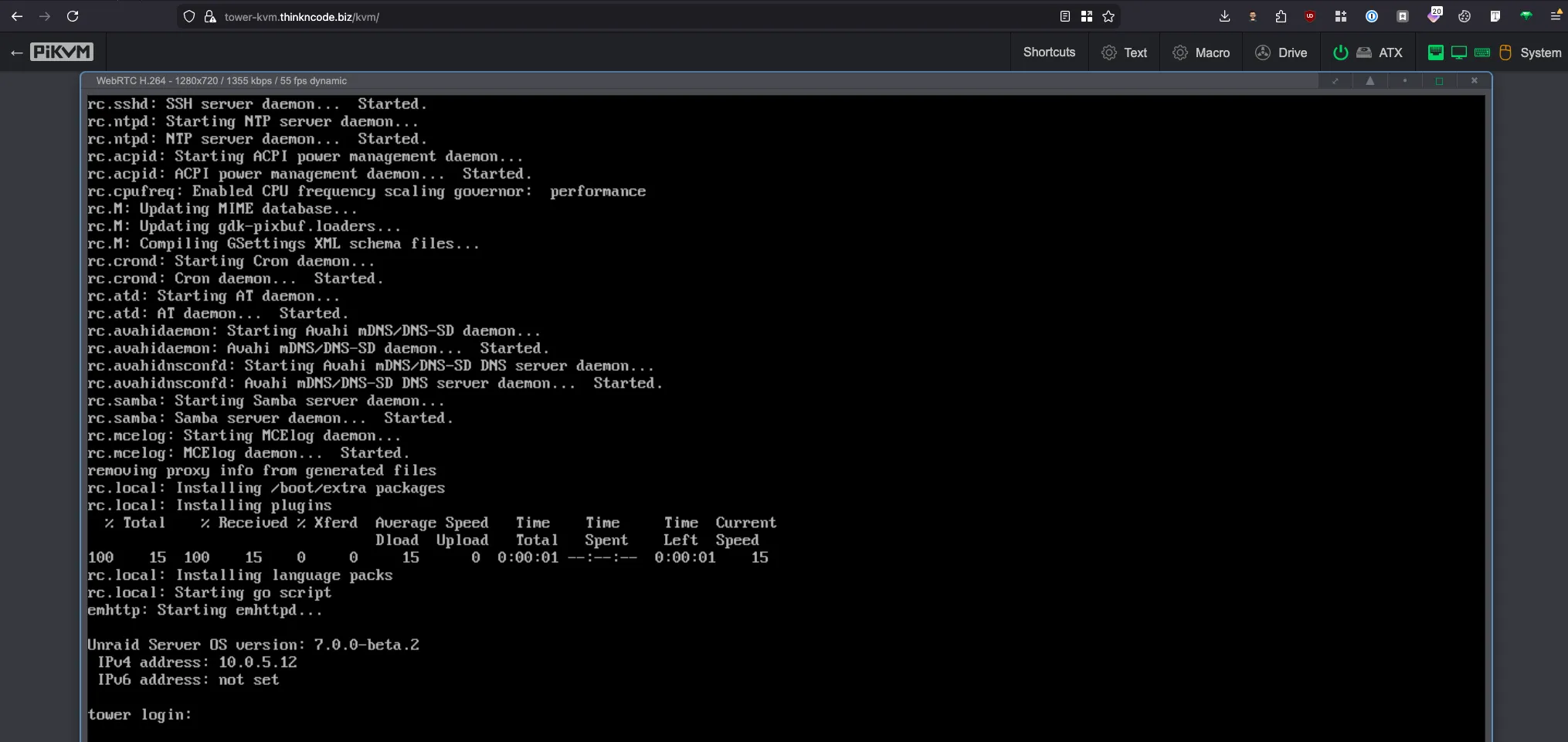
Task: Click the PiKVM logo to go back
Action: click(x=61, y=53)
